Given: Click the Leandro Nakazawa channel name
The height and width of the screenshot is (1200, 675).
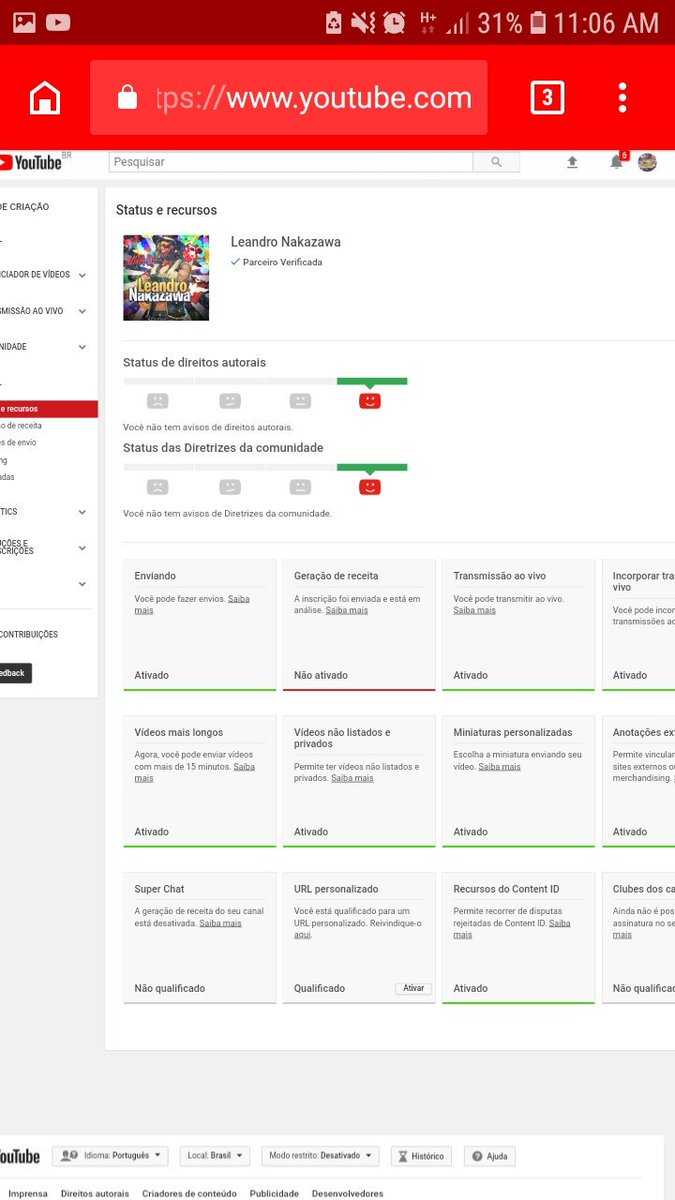Looking at the screenshot, I should [286, 242].
